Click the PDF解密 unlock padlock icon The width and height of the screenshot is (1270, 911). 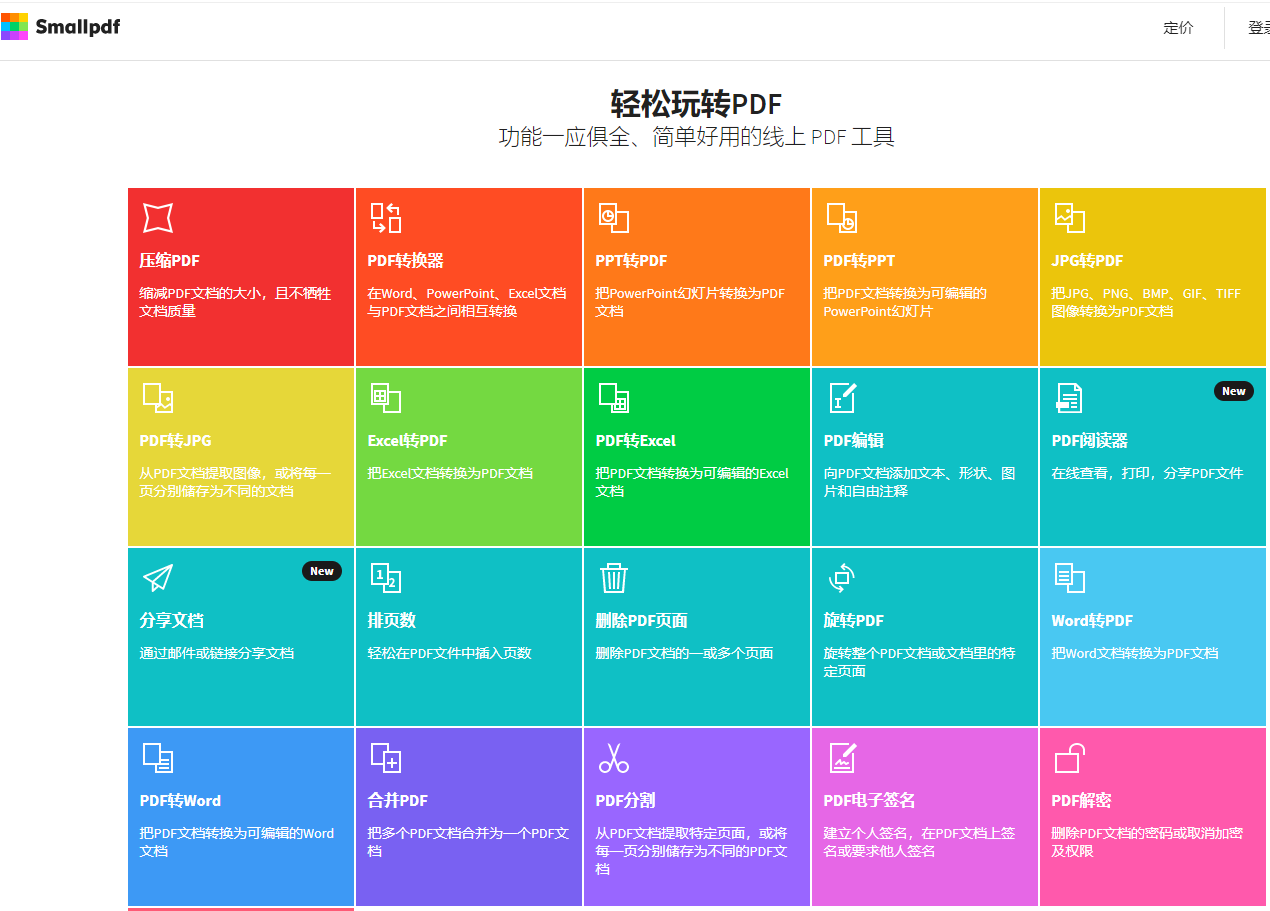click(1069, 758)
